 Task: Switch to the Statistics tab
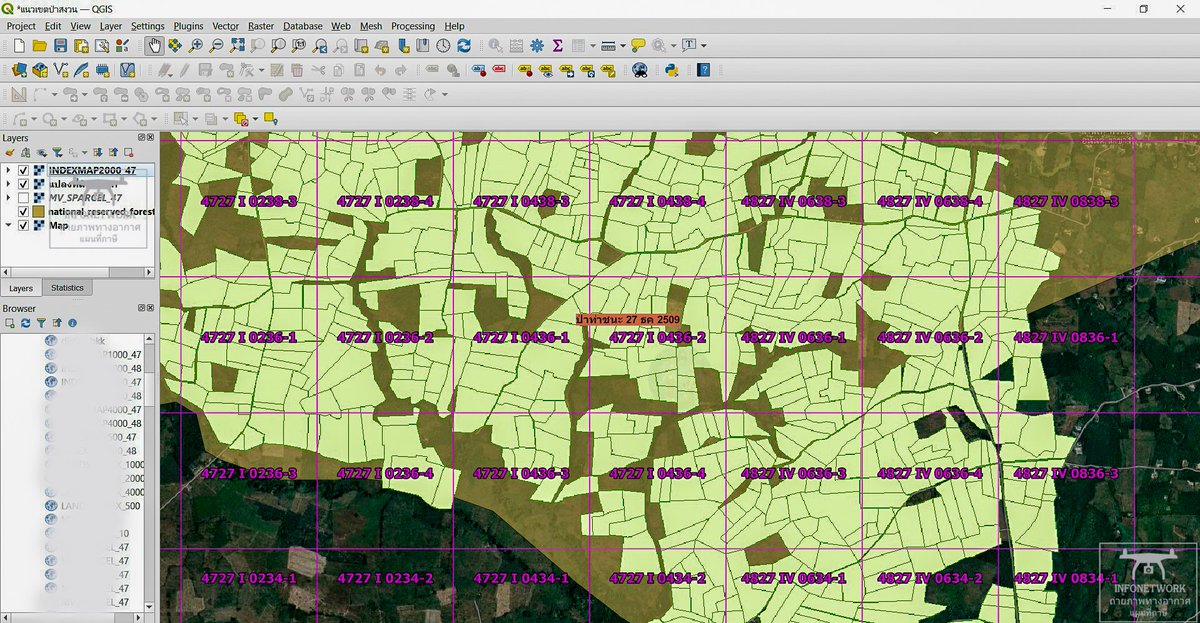pyautogui.click(x=68, y=288)
